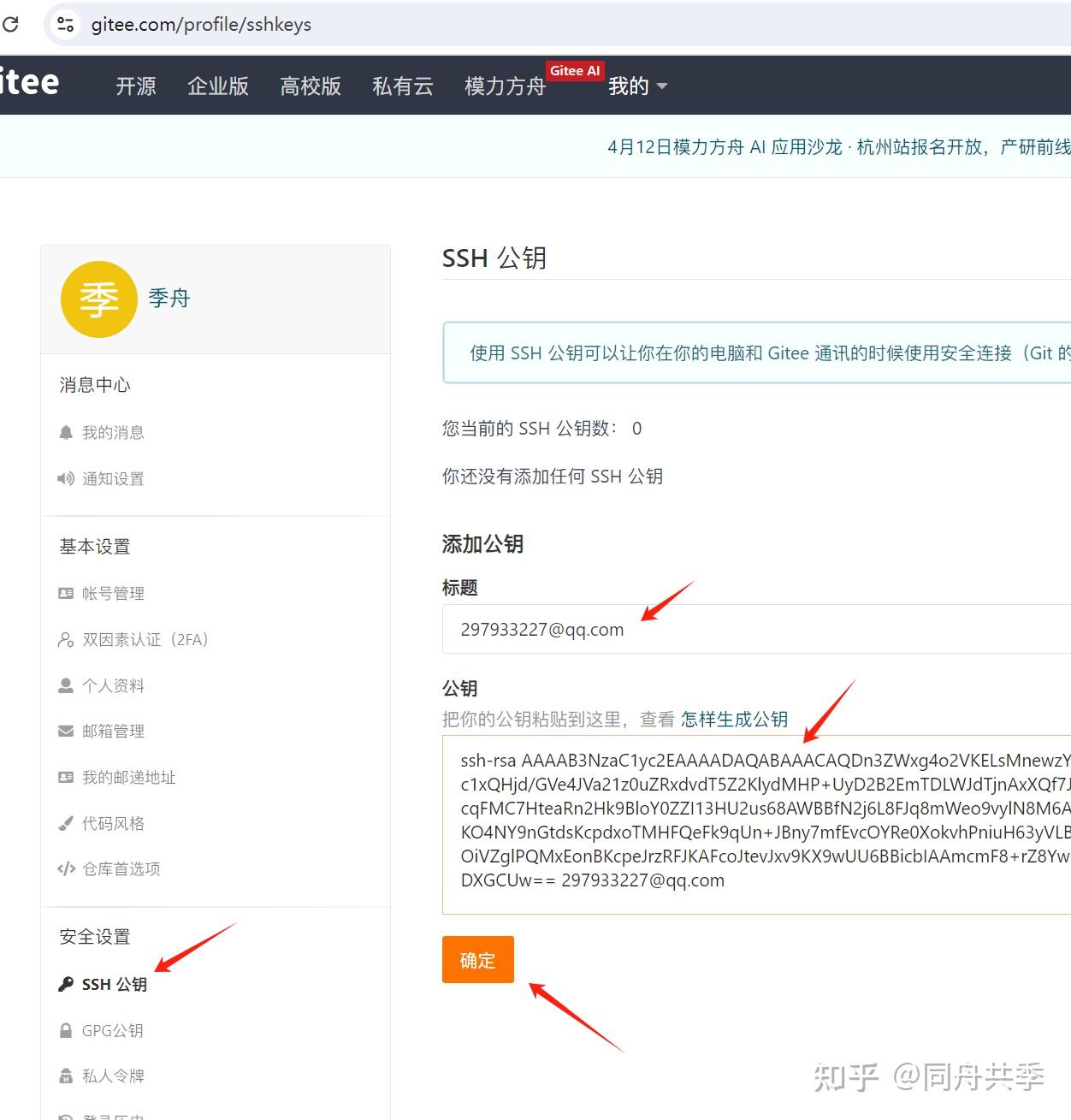This screenshot has height=1120, width=1071.
Task: Select 我的邮递地址 setting
Action: click(x=128, y=777)
